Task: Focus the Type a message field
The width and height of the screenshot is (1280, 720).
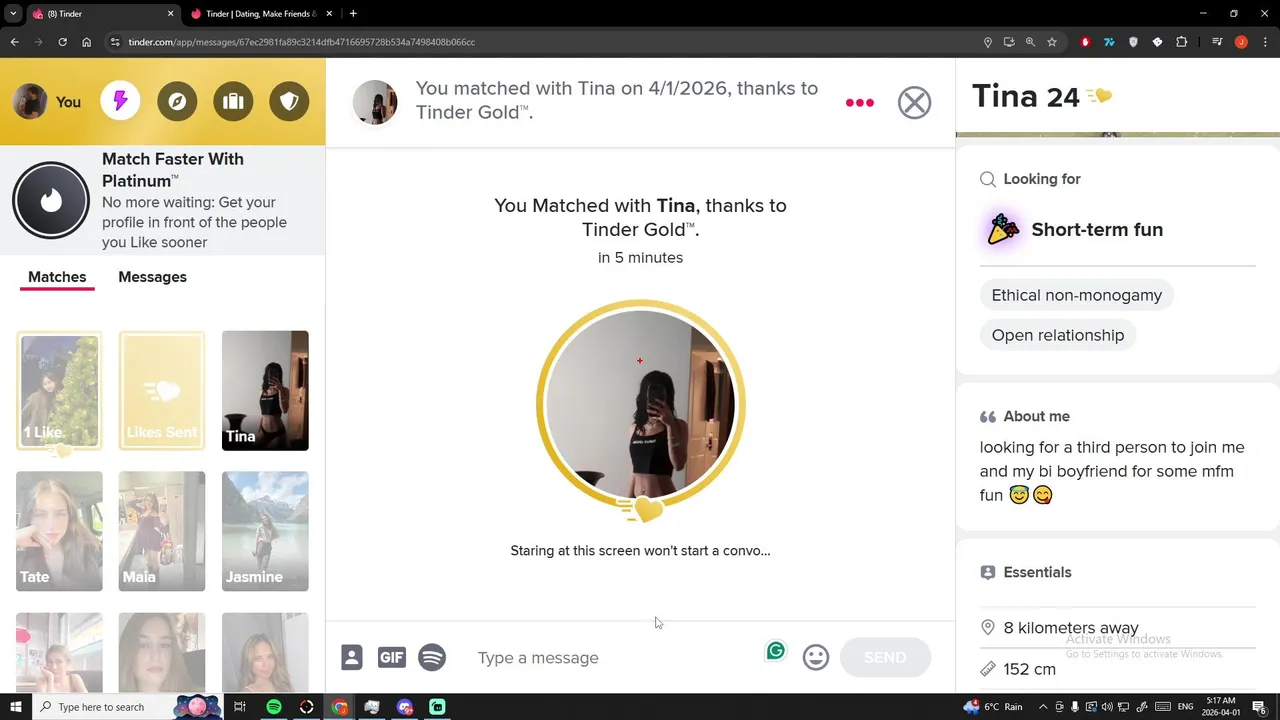Action: point(615,657)
